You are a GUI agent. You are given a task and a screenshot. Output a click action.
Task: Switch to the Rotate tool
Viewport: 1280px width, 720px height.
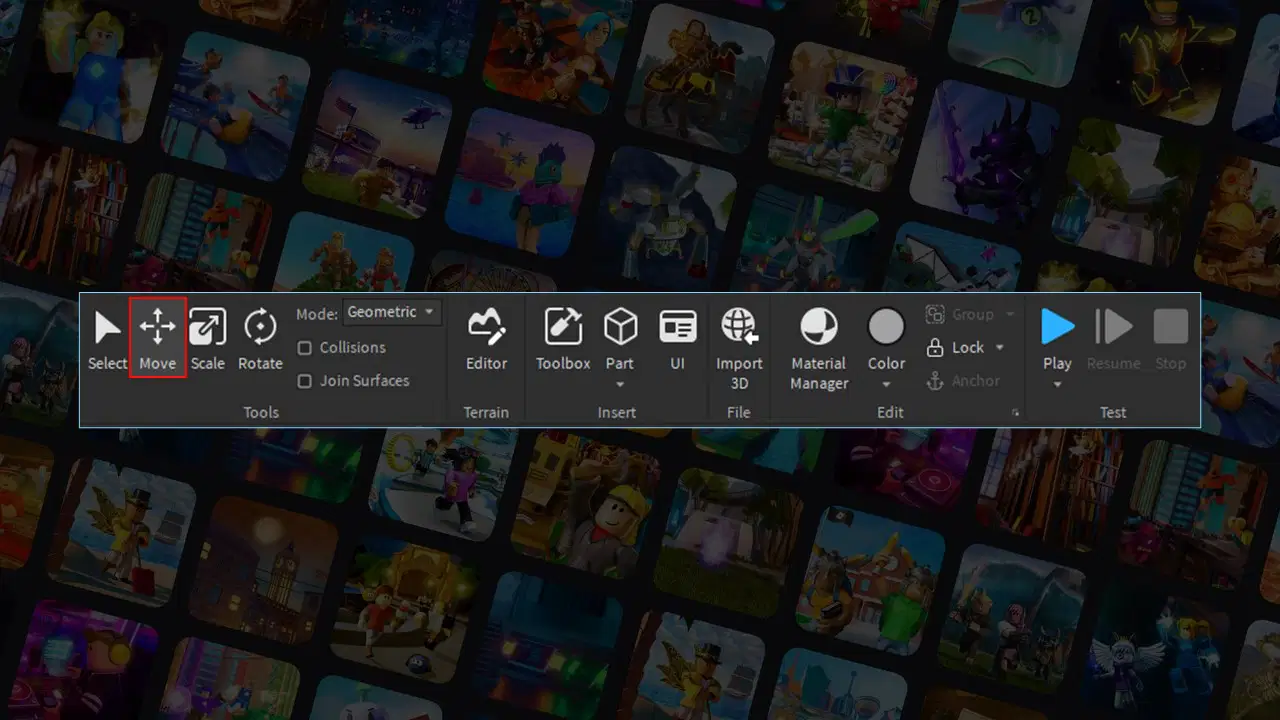click(260, 338)
